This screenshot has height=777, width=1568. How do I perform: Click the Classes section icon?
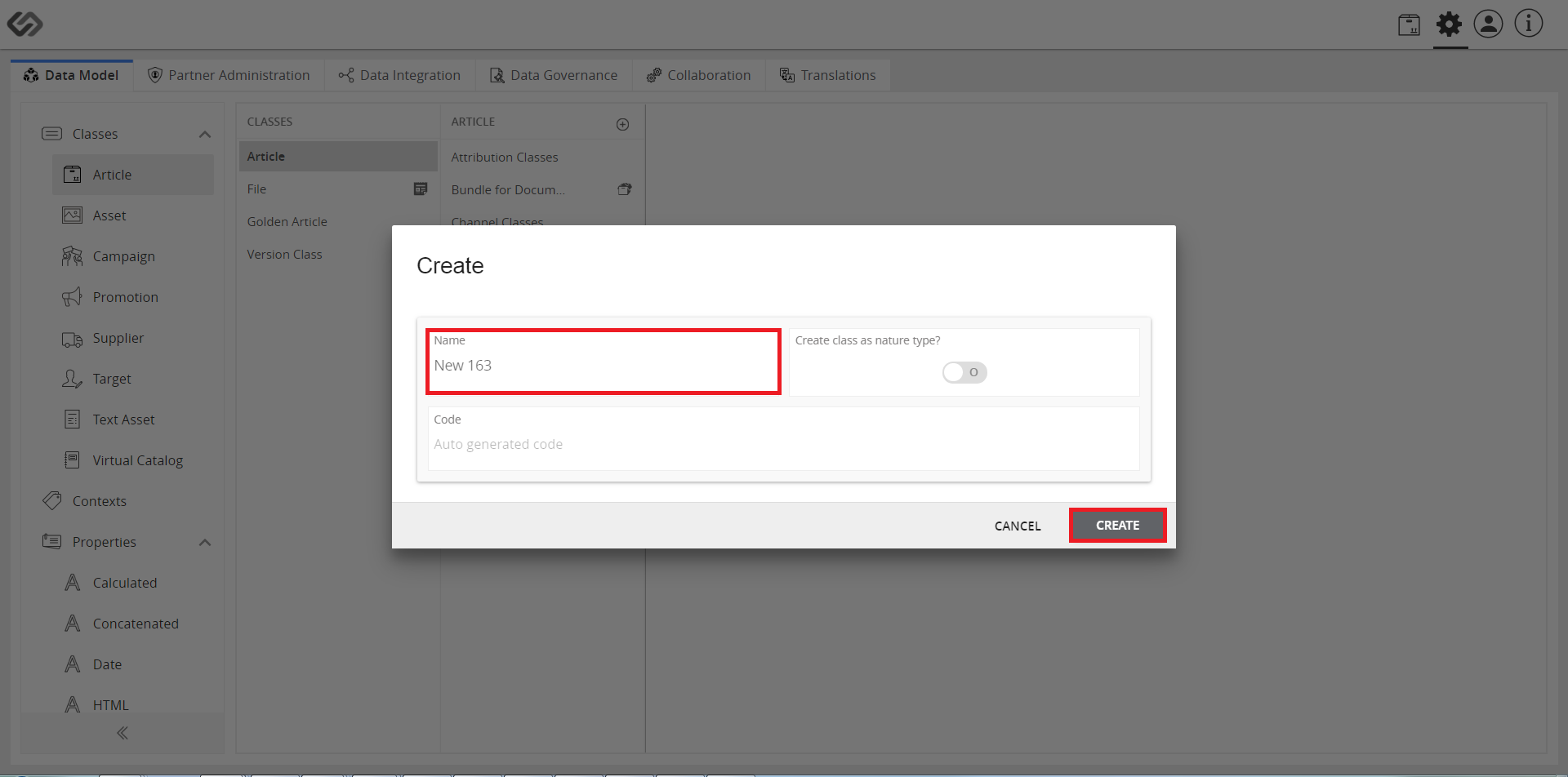[x=52, y=133]
